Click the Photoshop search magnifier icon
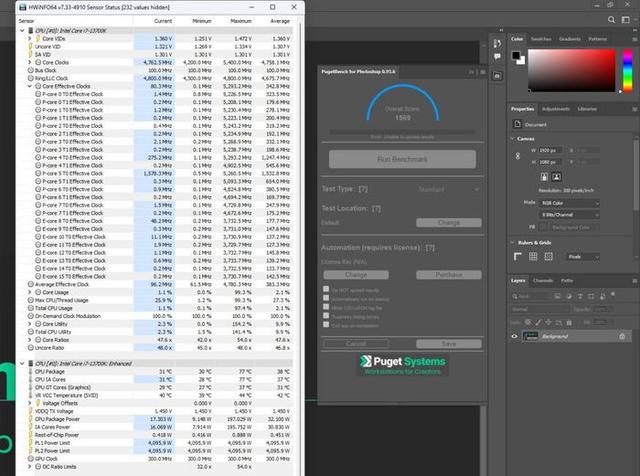The width and height of the screenshot is (640, 476). pos(611,20)
